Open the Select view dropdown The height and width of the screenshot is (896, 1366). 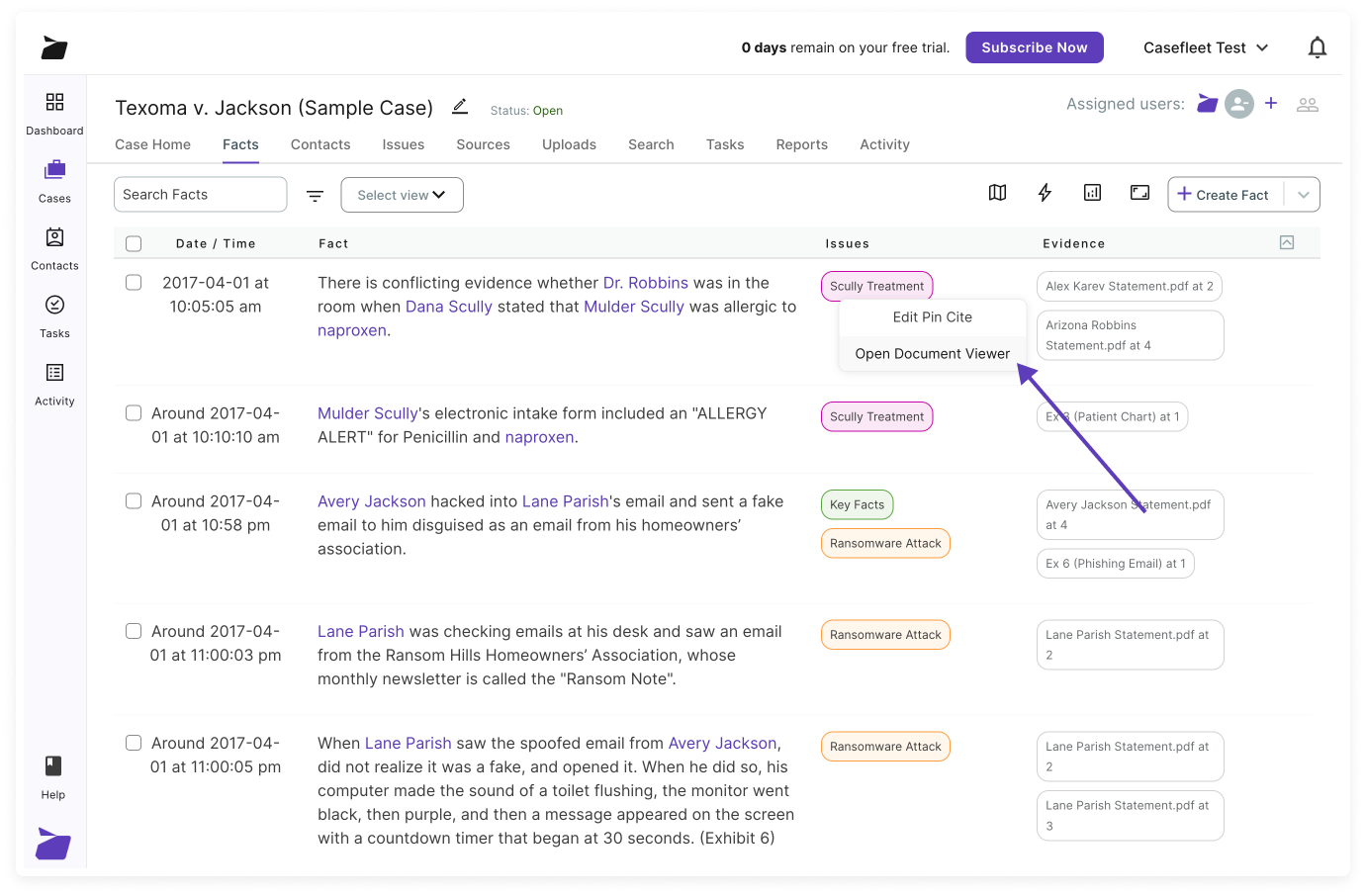tap(402, 195)
